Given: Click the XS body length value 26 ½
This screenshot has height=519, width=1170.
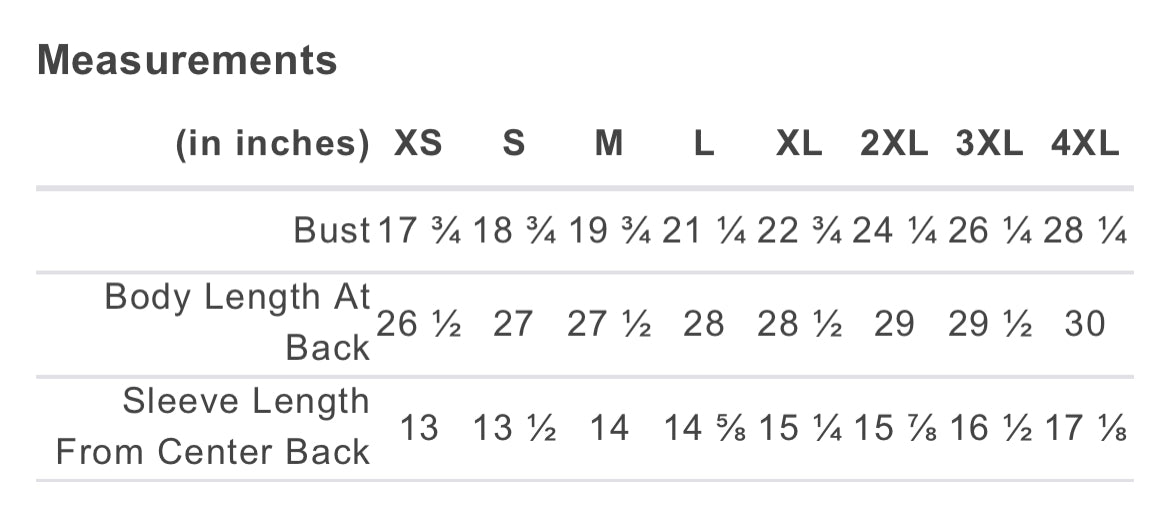Looking at the screenshot, I should point(418,325).
